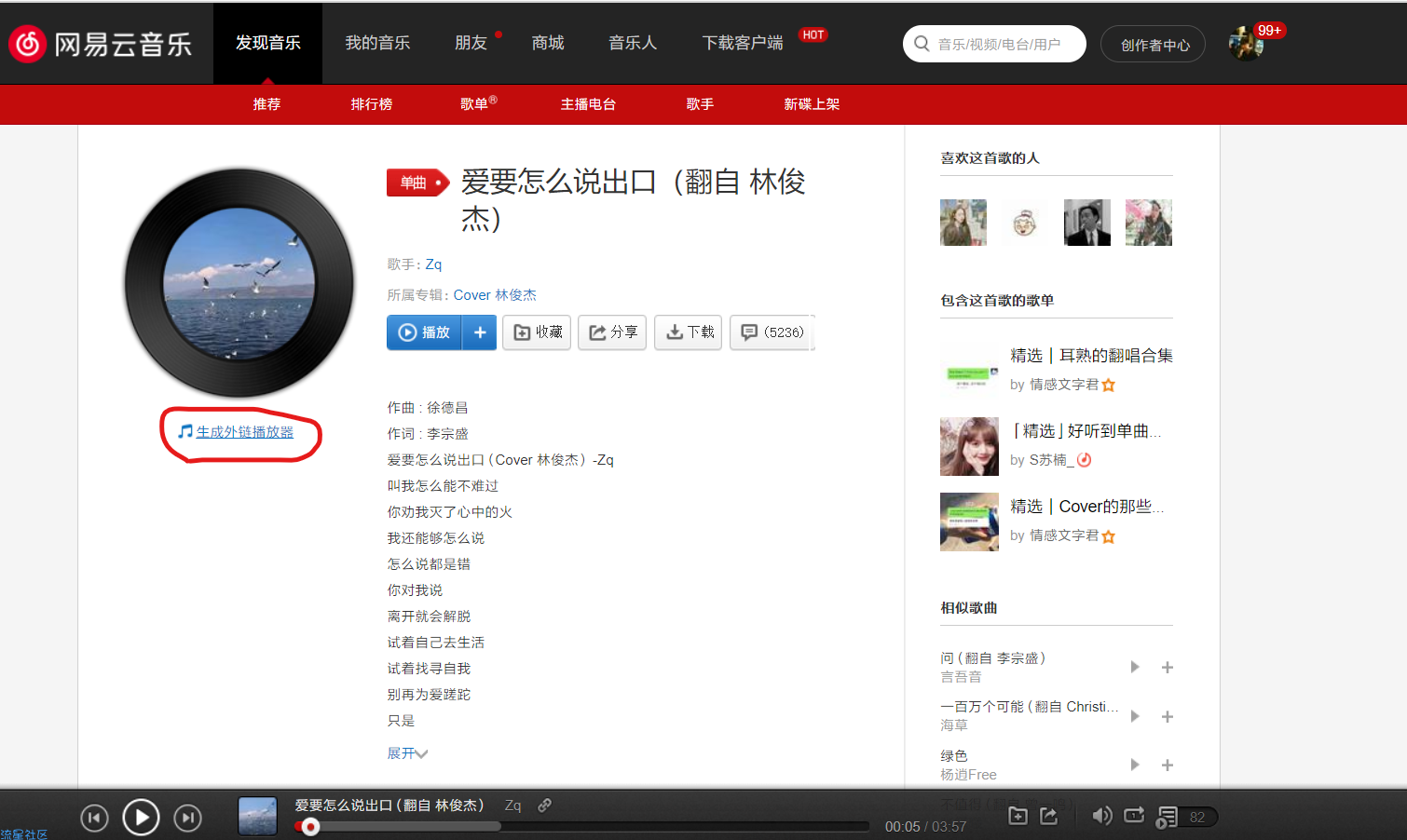This screenshot has height=840, width=1407.
Task: Add 一百万个可能 to play queue
Action: click(1167, 716)
